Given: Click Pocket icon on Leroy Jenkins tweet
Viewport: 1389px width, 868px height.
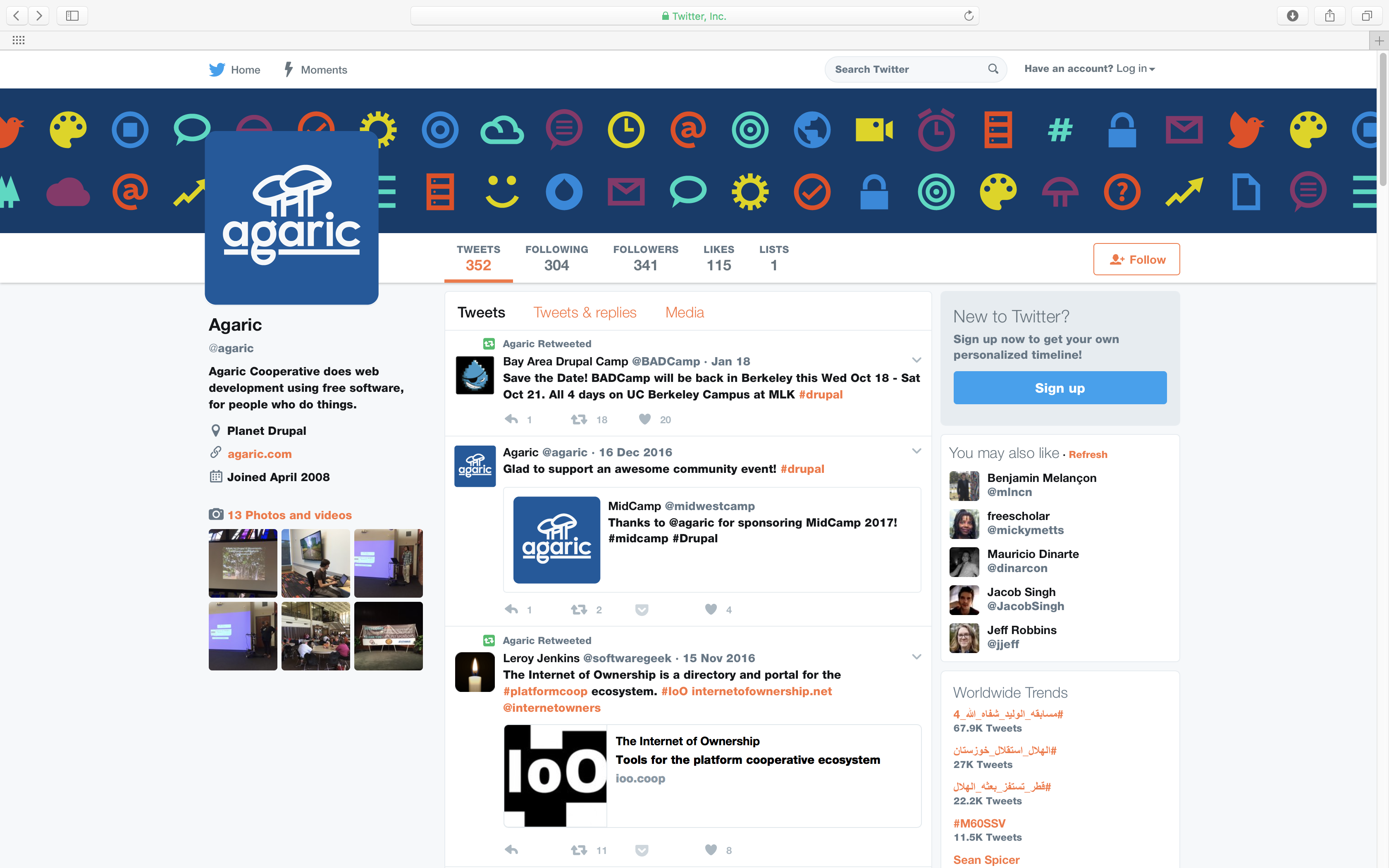Looking at the screenshot, I should click(x=642, y=850).
